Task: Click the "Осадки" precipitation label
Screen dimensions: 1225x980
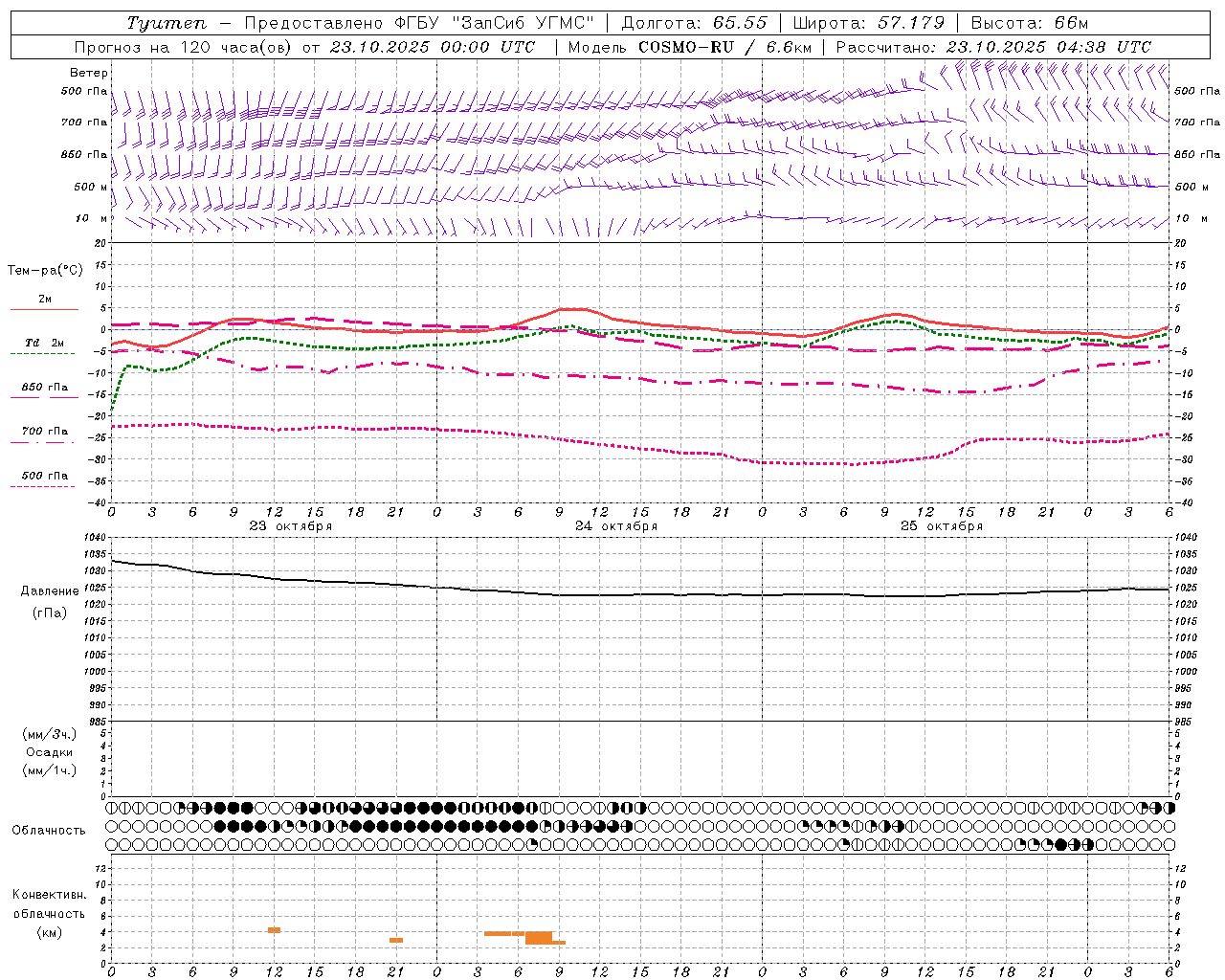Action: pyautogui.click(x=50, y=753)
